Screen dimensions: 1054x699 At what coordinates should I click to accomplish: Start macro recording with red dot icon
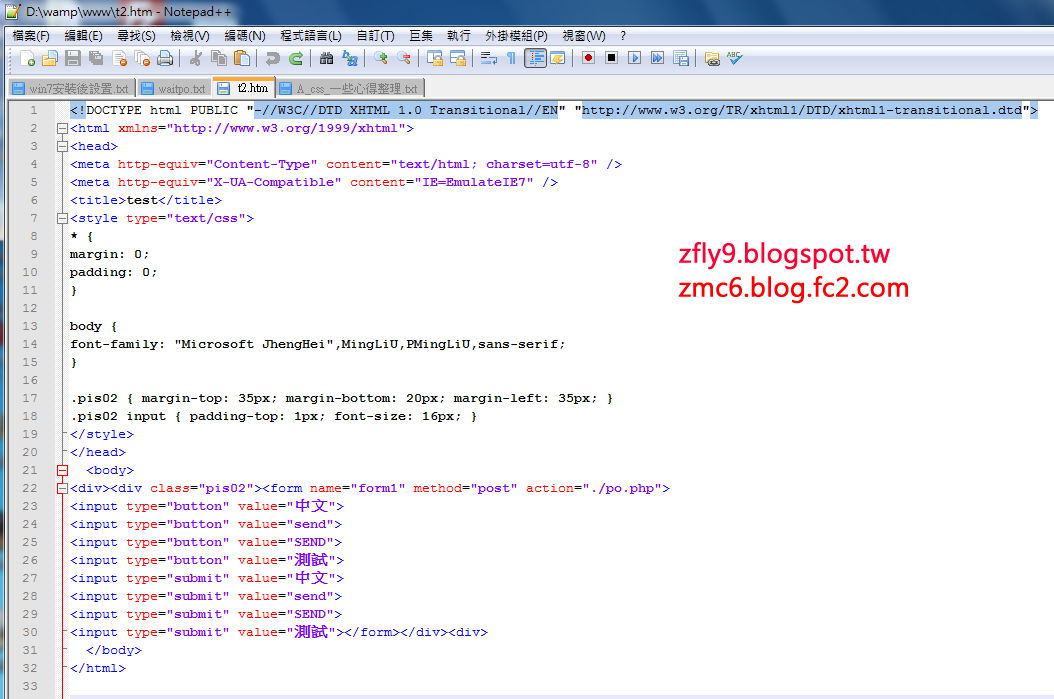[588, 58]
